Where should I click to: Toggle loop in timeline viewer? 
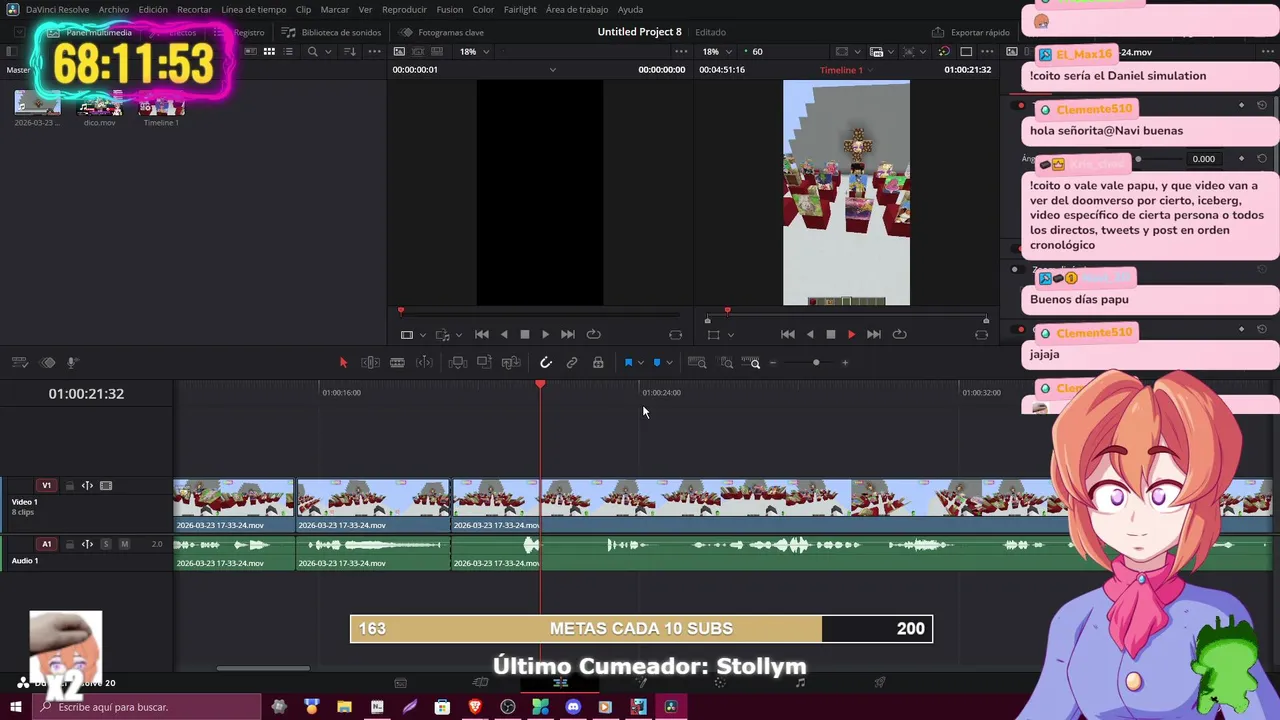pyautogui.click(x=899, y=334)
